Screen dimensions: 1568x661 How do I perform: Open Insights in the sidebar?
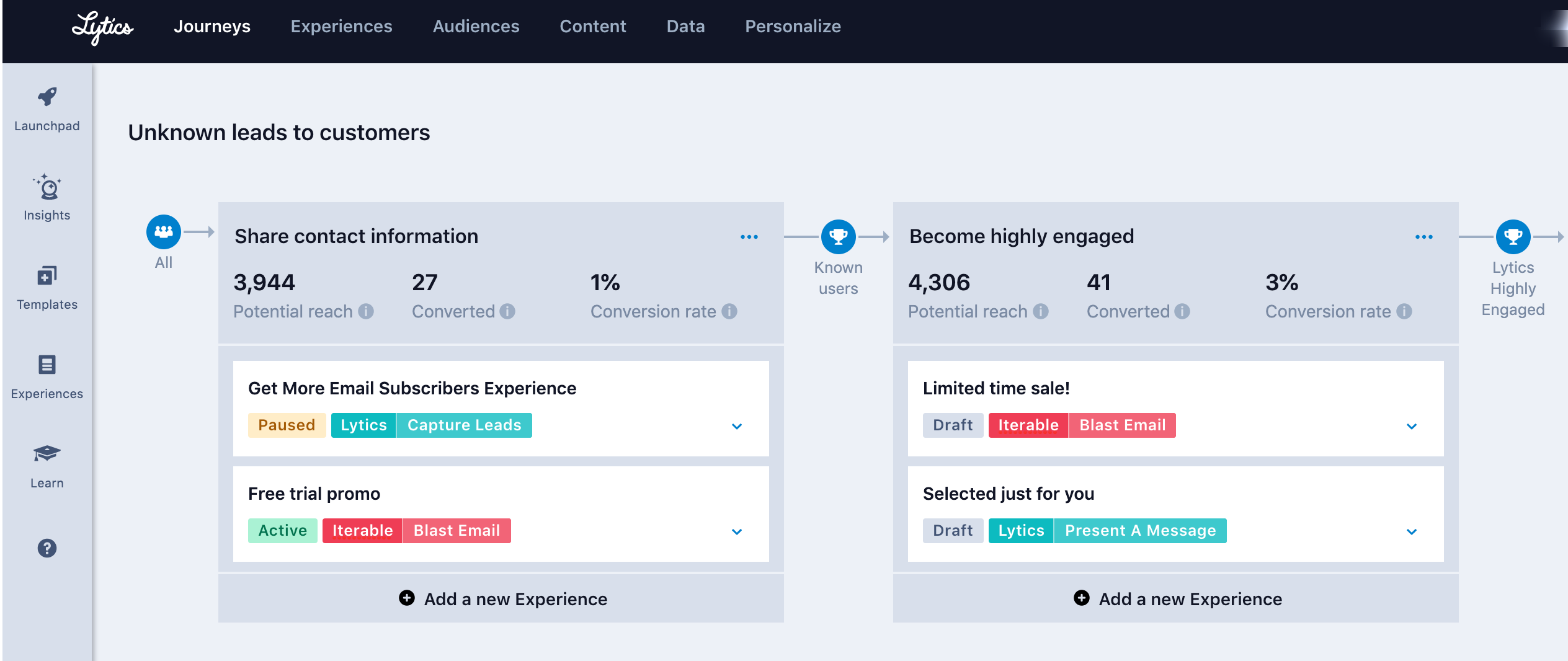47,187
